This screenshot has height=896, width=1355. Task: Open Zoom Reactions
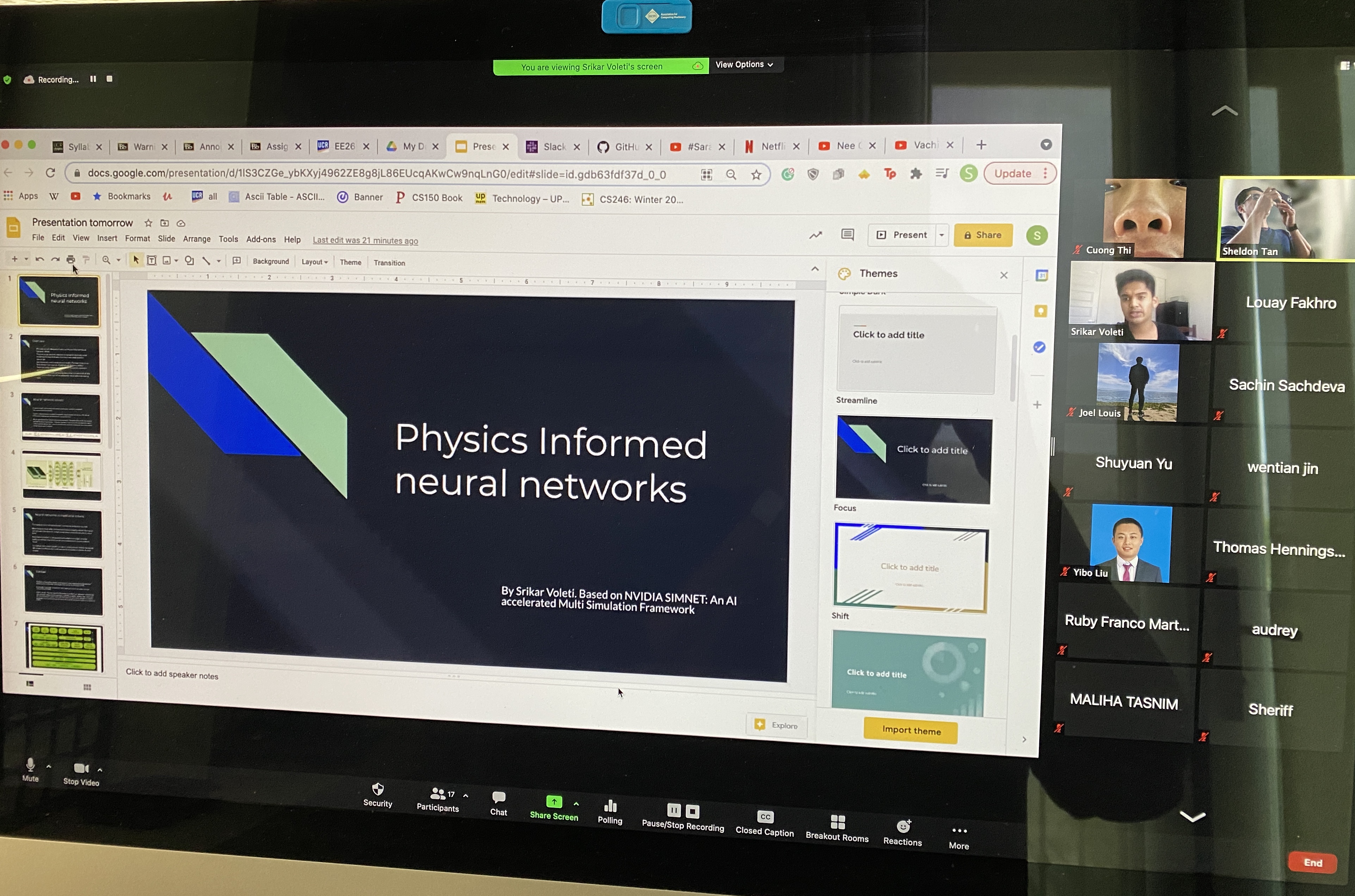coord(903,827)
